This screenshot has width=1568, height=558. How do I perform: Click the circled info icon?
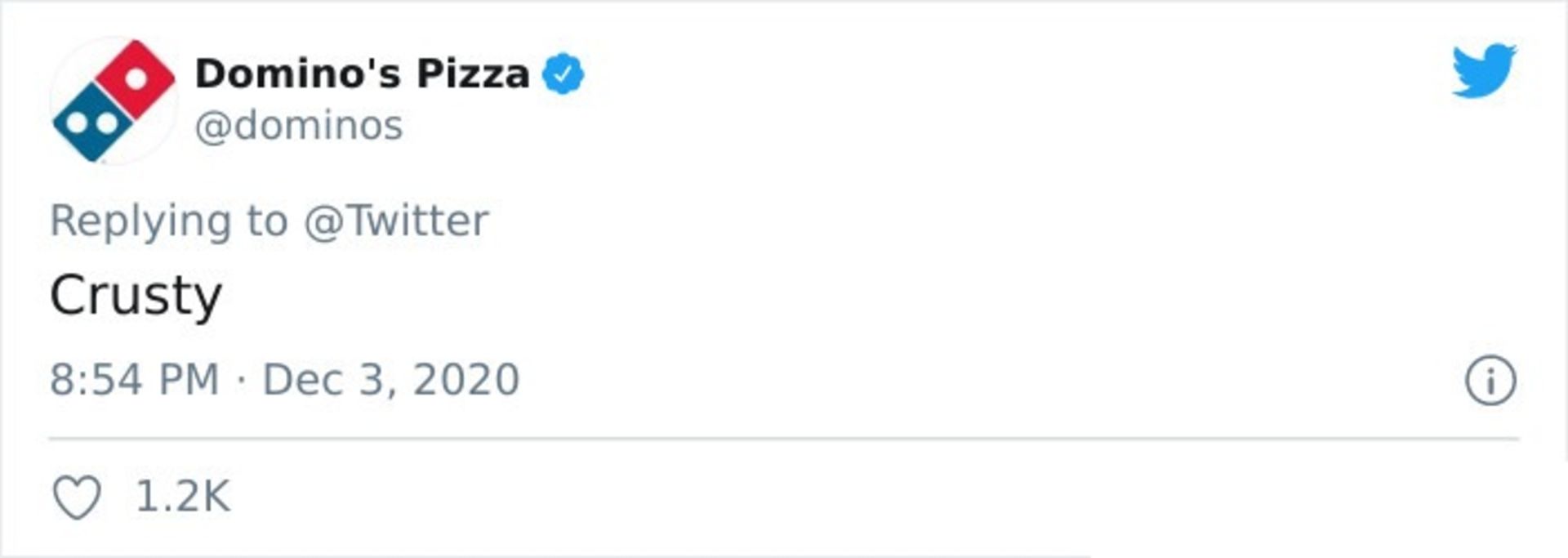click(1490, 381)
